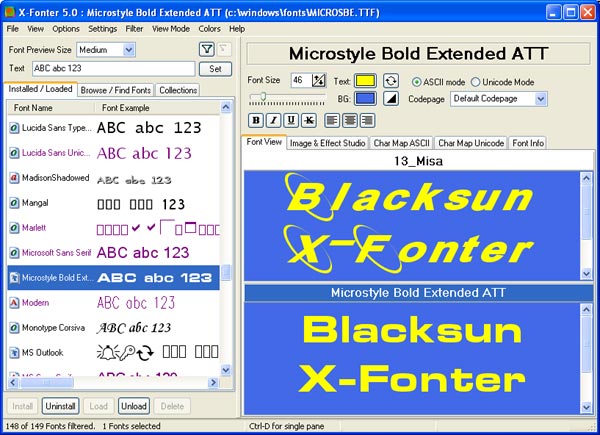
Task: Toggle Italic formatting button
Action: [x=273, y=121]
